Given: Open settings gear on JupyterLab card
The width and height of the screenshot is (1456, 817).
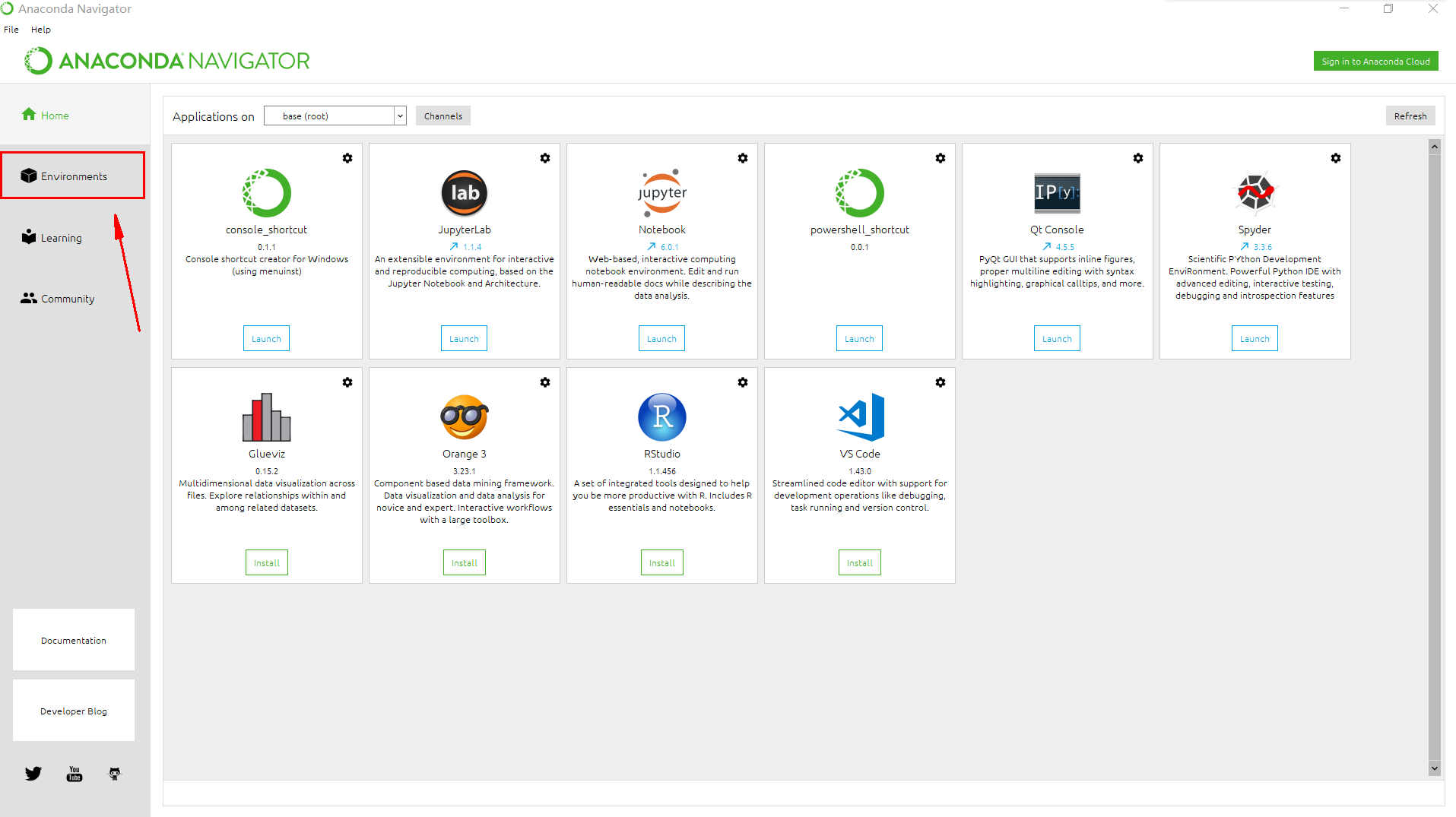Looking at the screenshot, I should coord(545,158).
